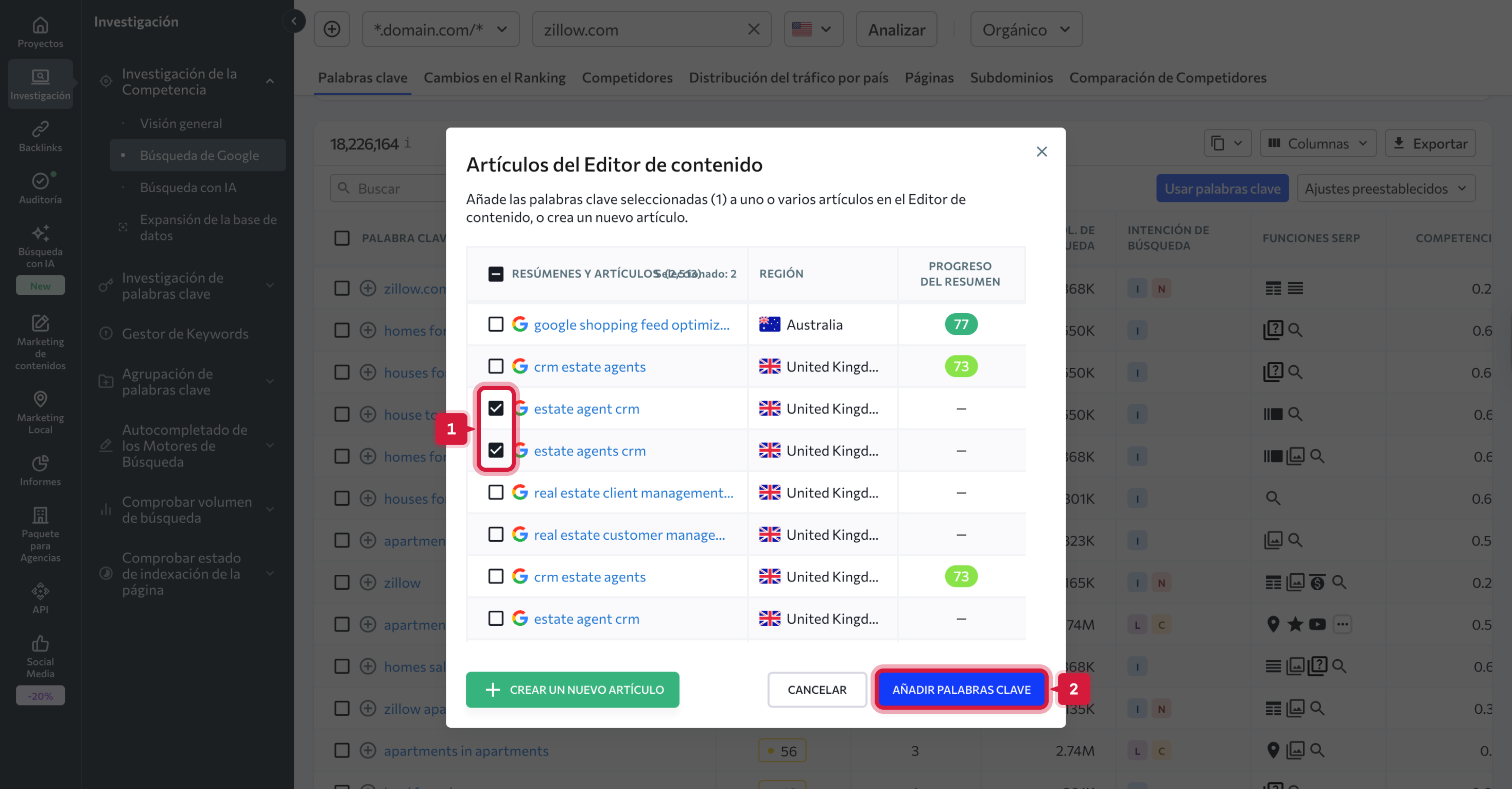1512x789 pixels.
Task: Click the 77 progress indicator for Australia article
Action: coord(961,323)
